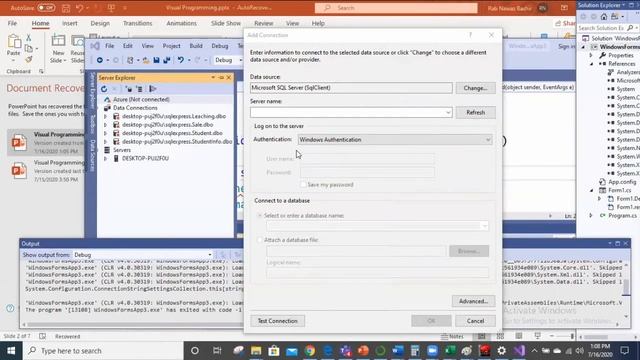This screenshot has height=360, width=640.
Task: Click Undo in Visual Studio toolbar
Action: [x=180, y=60]
